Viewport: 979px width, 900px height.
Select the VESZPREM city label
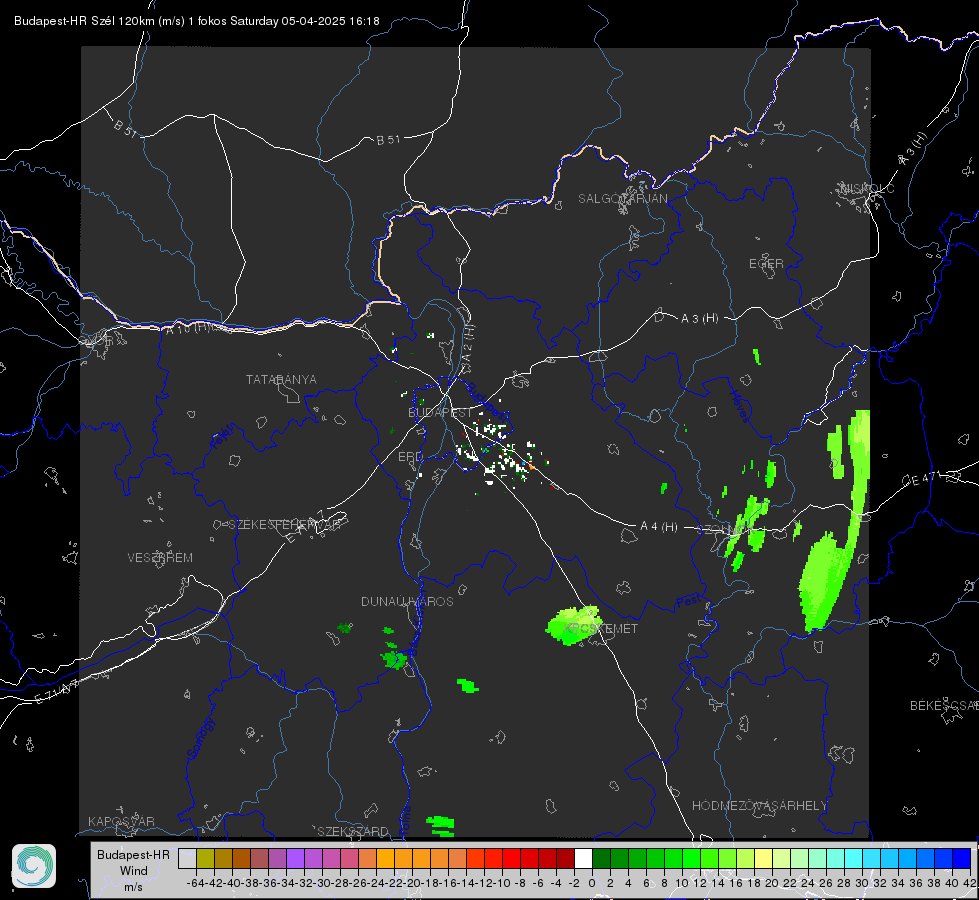pos(160,558)
